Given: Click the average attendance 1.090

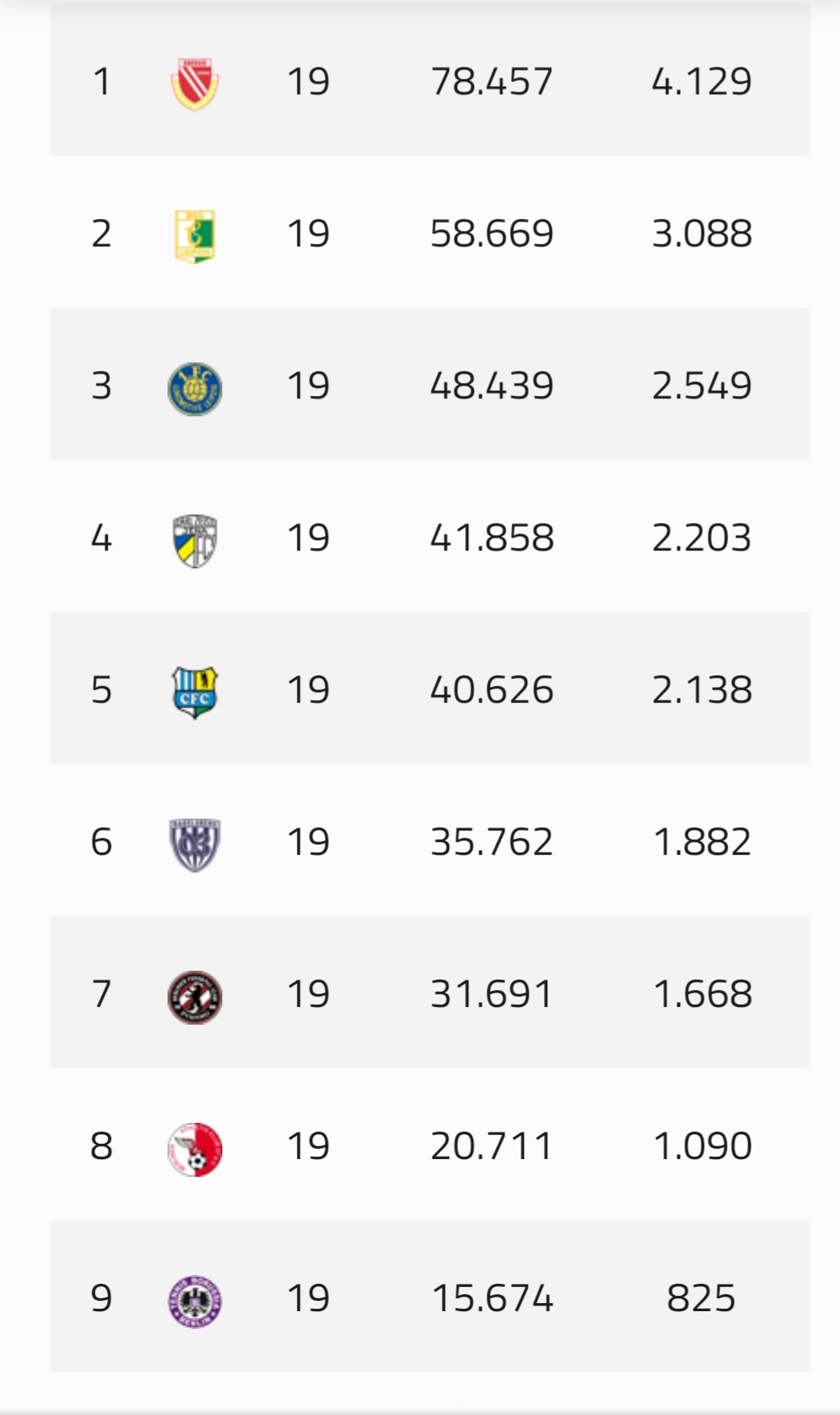Looking at the screenshot, I should coord(702,1146).
